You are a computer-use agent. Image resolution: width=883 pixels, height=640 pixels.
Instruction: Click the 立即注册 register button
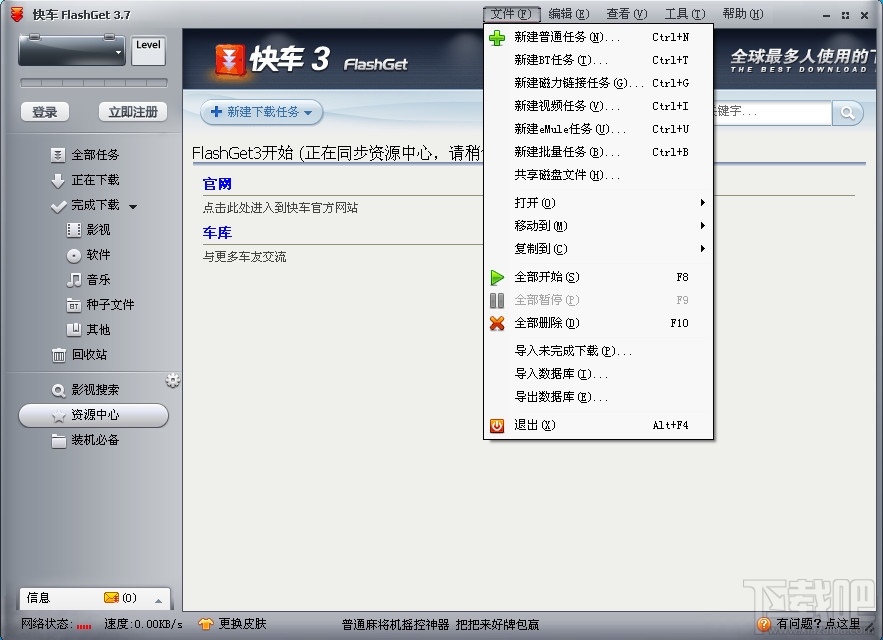point(132,112)
